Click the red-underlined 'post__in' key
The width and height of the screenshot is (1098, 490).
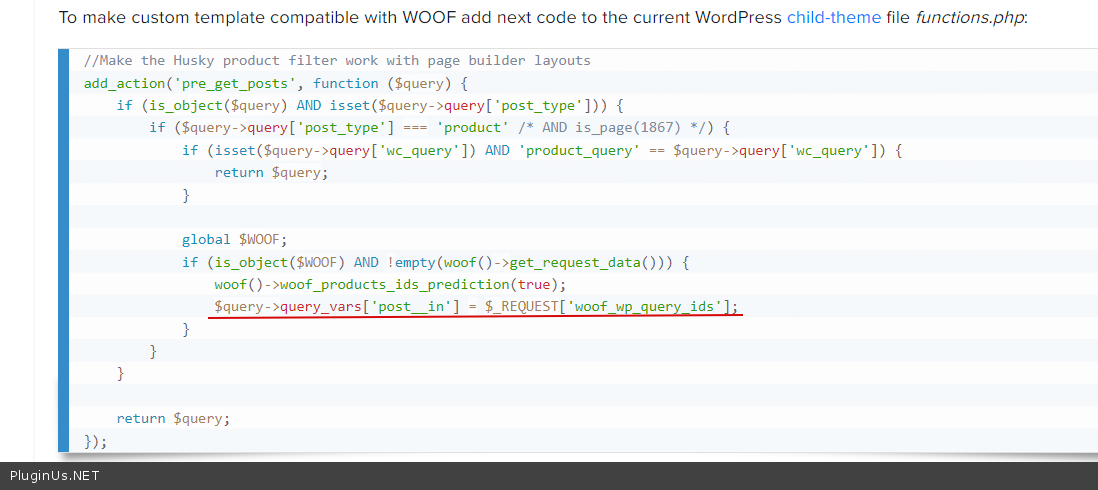tap(412, 306)
